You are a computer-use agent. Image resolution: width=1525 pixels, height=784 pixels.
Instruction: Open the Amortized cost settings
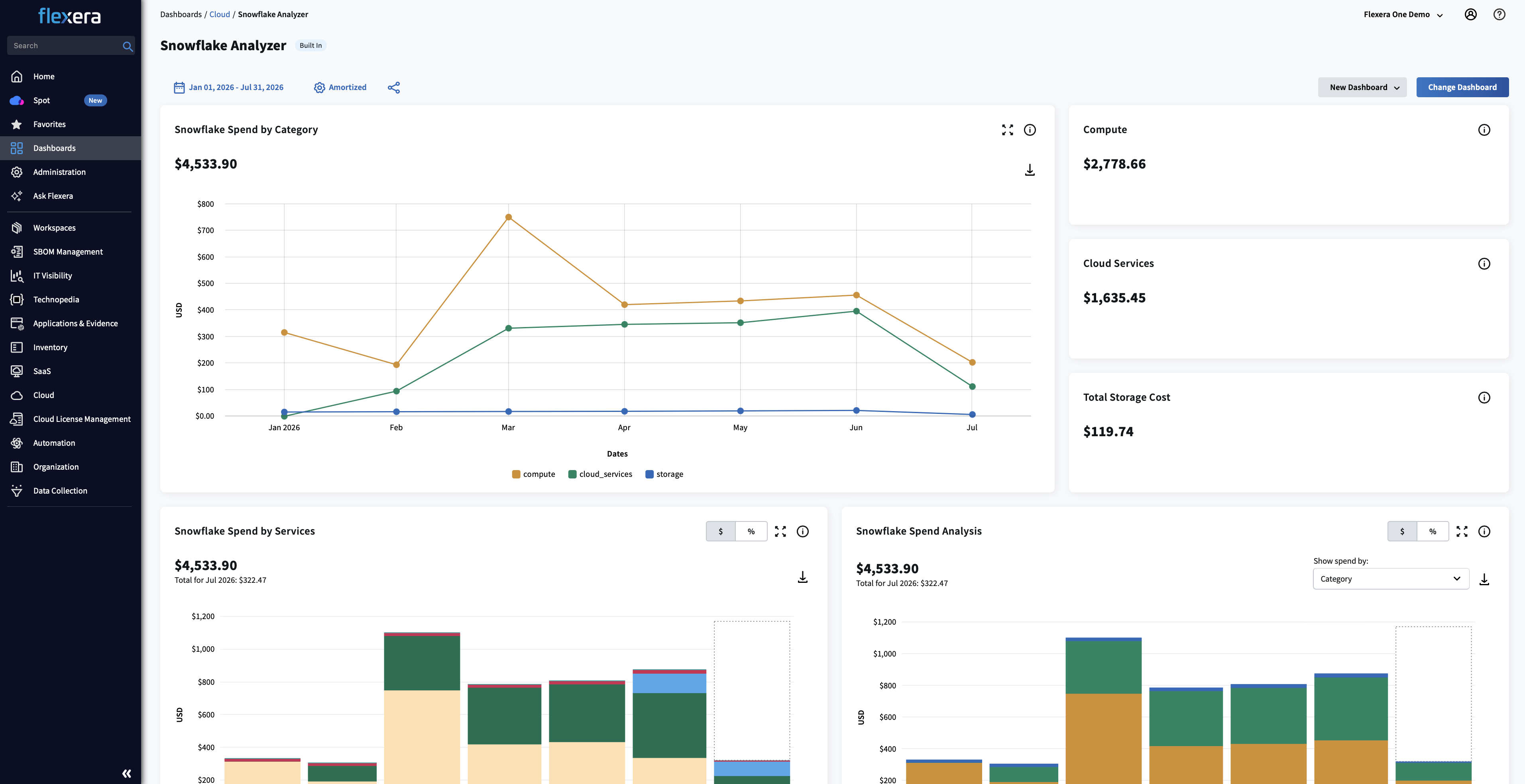click(340, 87)
